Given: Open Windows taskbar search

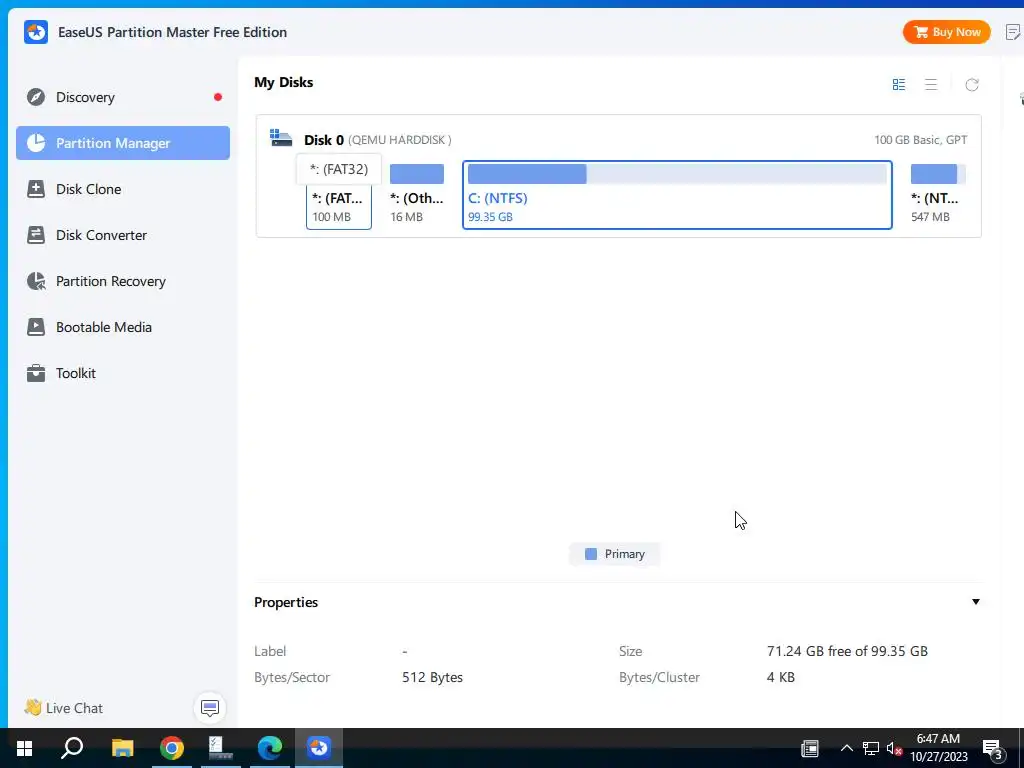Looking at the screenshot, I should click(x=72, y=748).
